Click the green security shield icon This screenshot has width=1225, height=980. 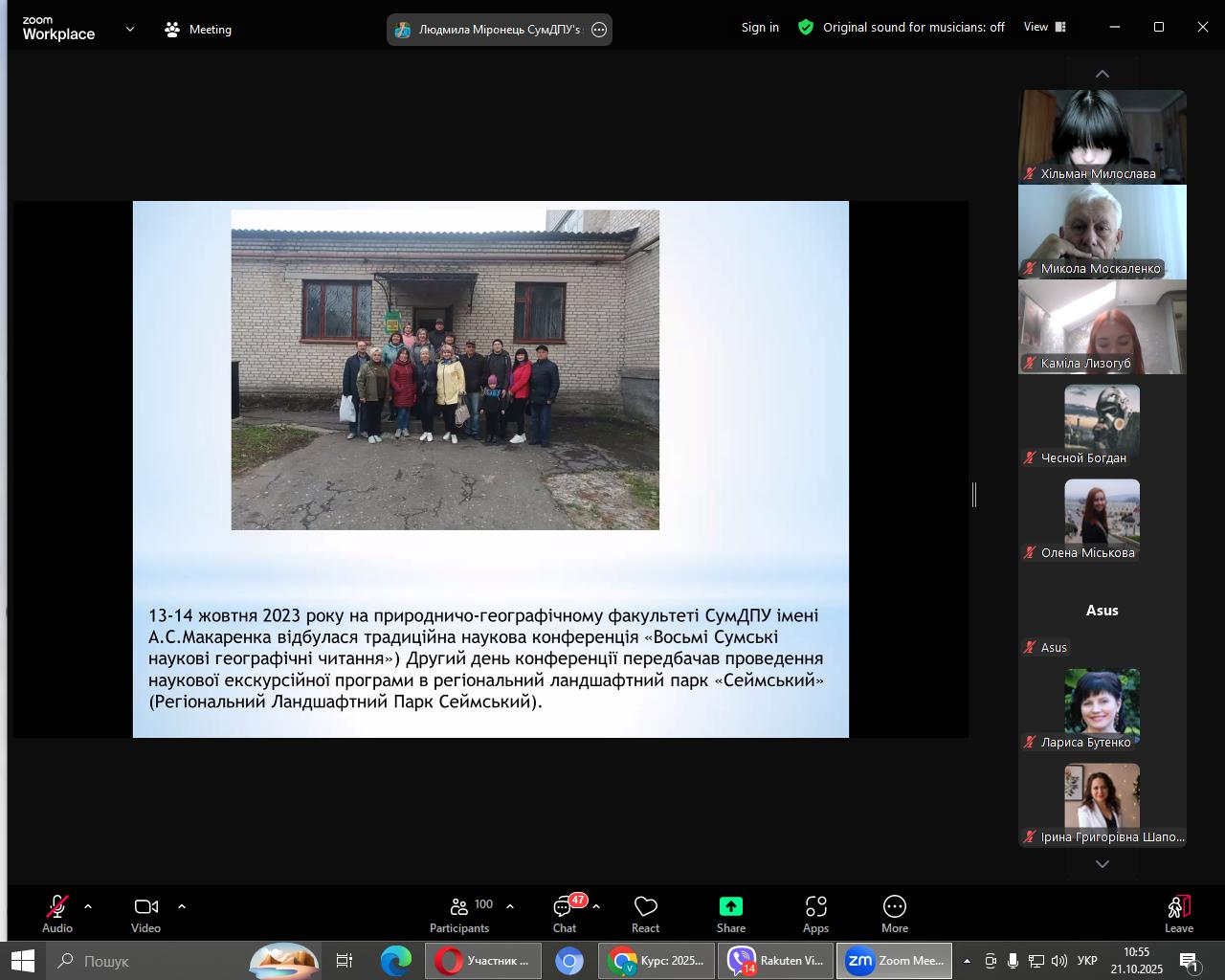pyautogui.click(x=806, y=28)
